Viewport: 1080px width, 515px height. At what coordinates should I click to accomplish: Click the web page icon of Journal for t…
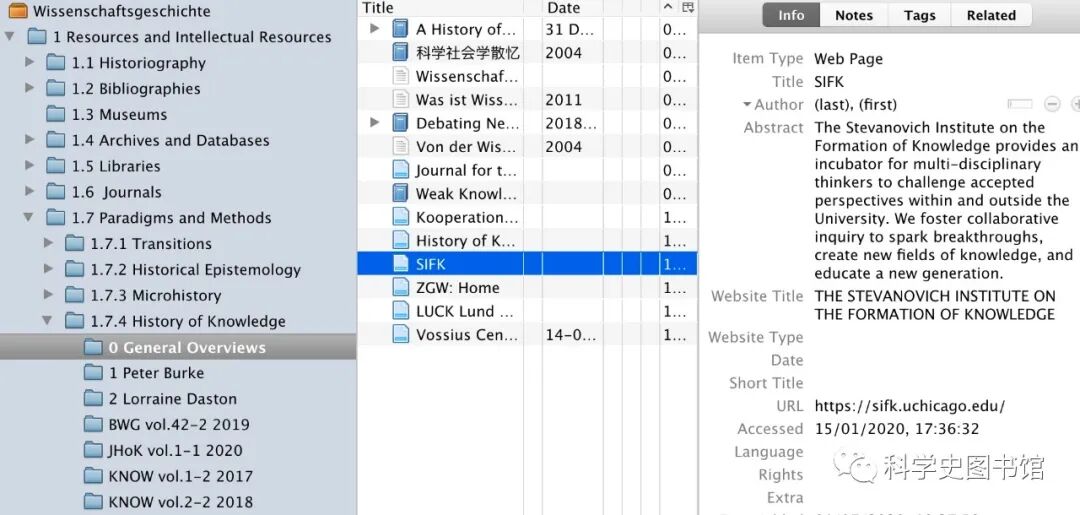(x=400, y=170)
